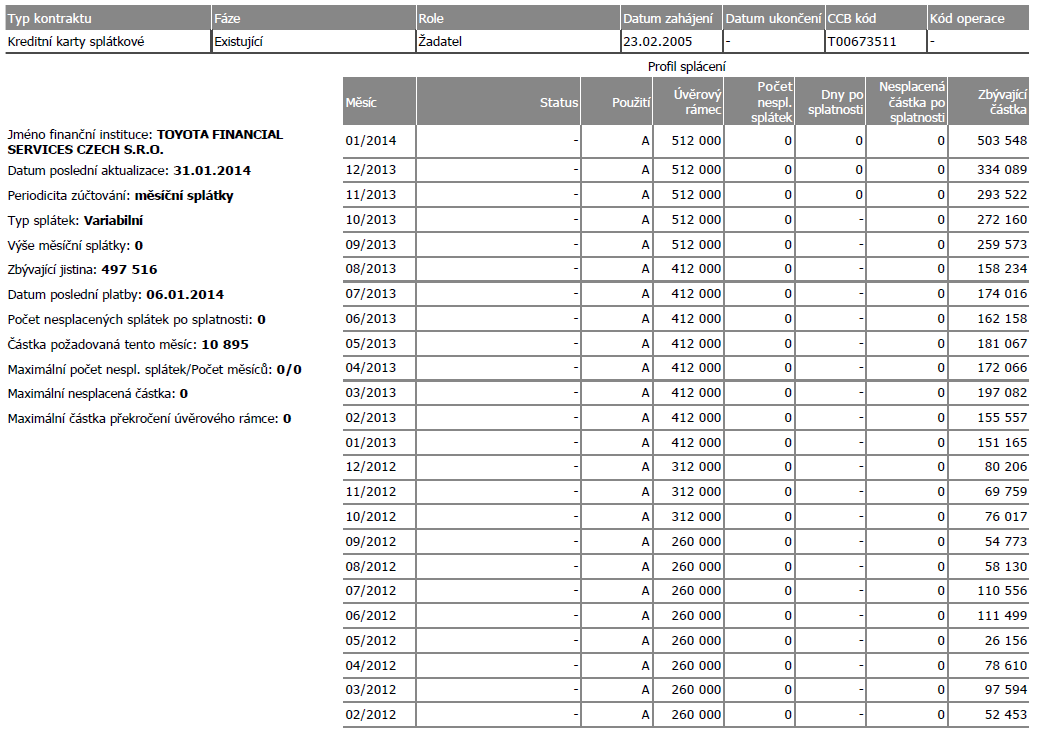
Task: Select the month cell 04/2013
Action: click(379, 368)
